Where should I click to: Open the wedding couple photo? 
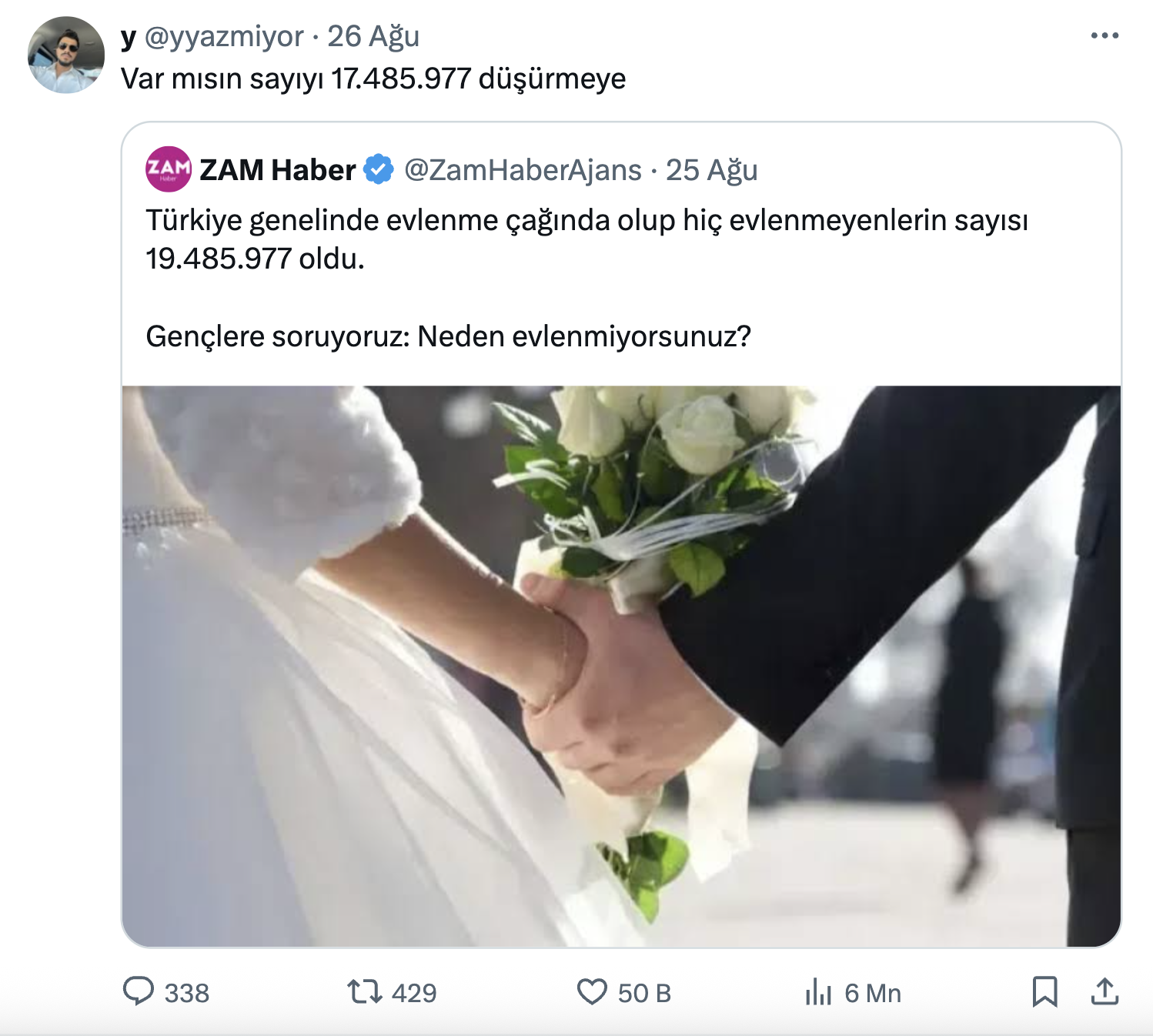point(621,666)
